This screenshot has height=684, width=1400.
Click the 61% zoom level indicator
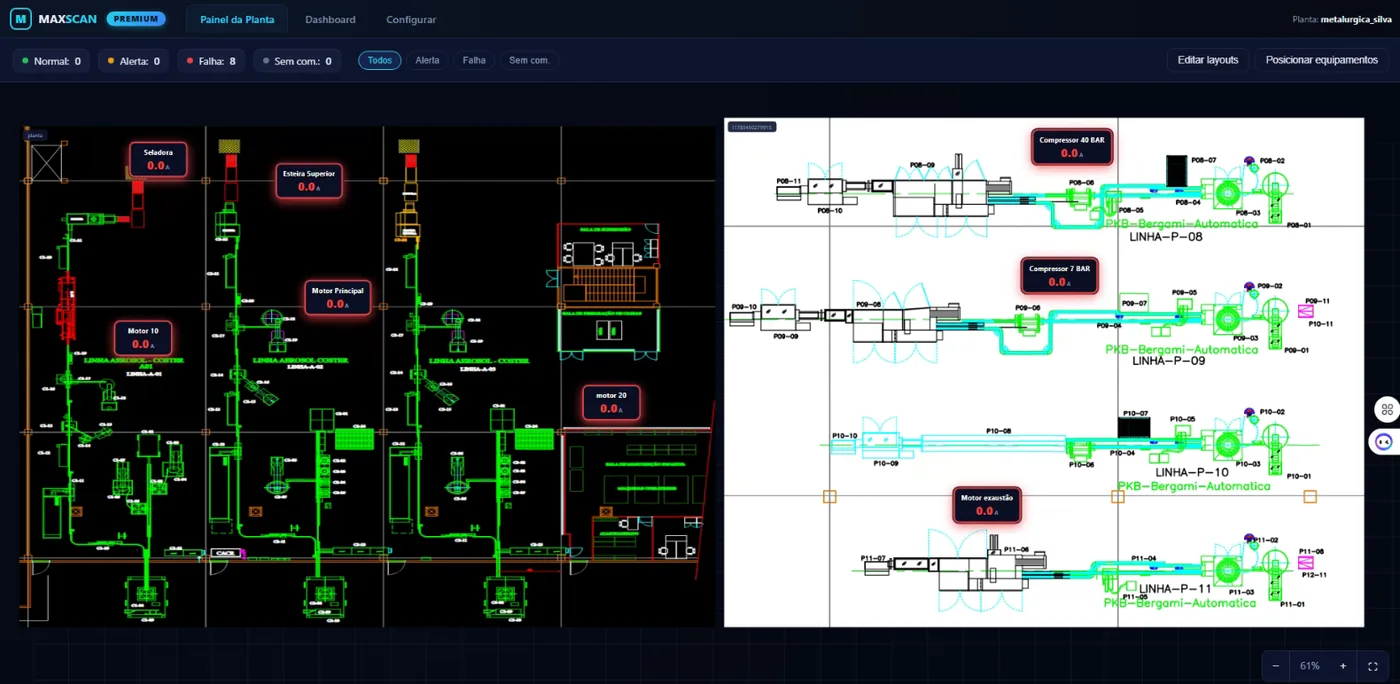[1310, 666]
